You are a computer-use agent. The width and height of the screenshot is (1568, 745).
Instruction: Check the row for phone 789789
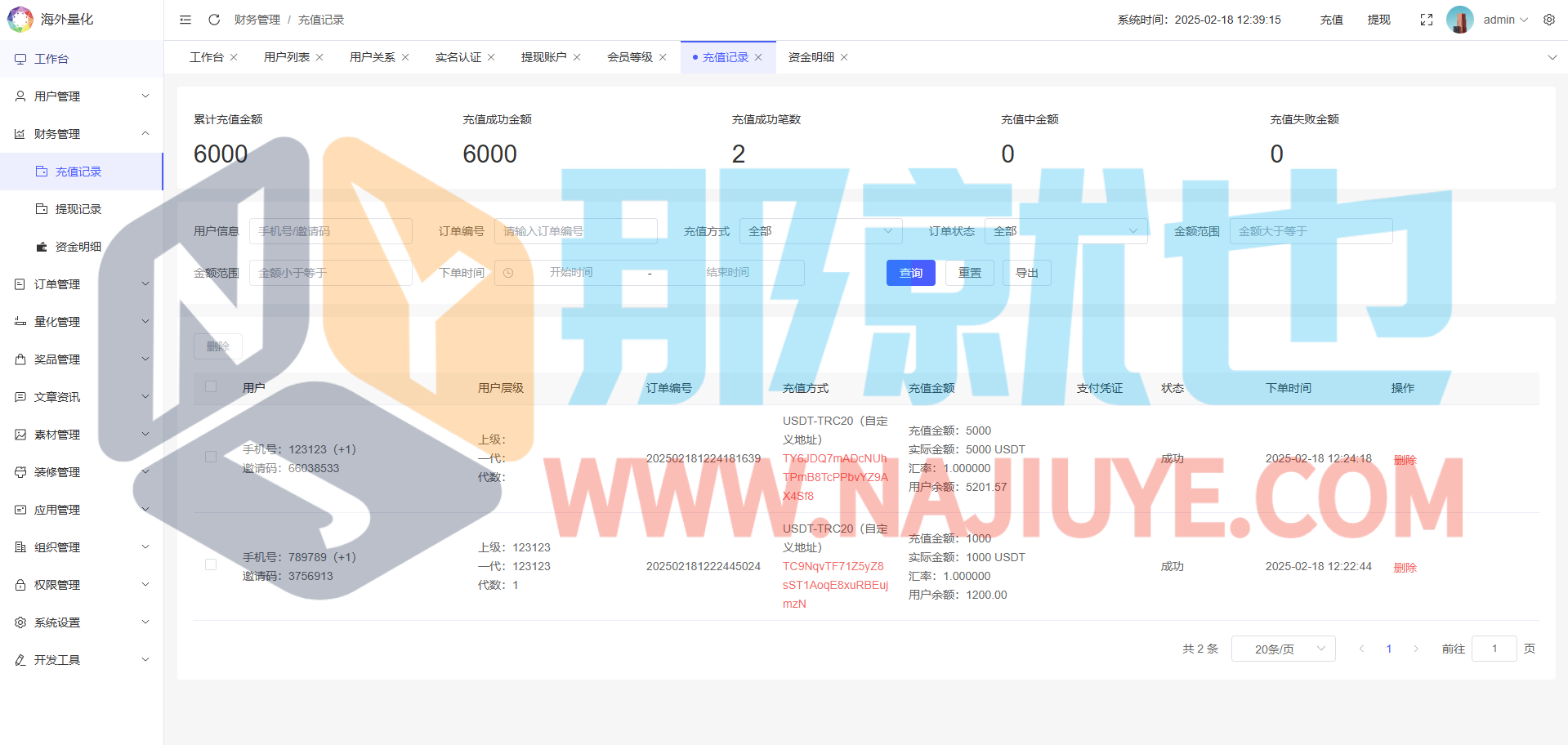[211, 564]
